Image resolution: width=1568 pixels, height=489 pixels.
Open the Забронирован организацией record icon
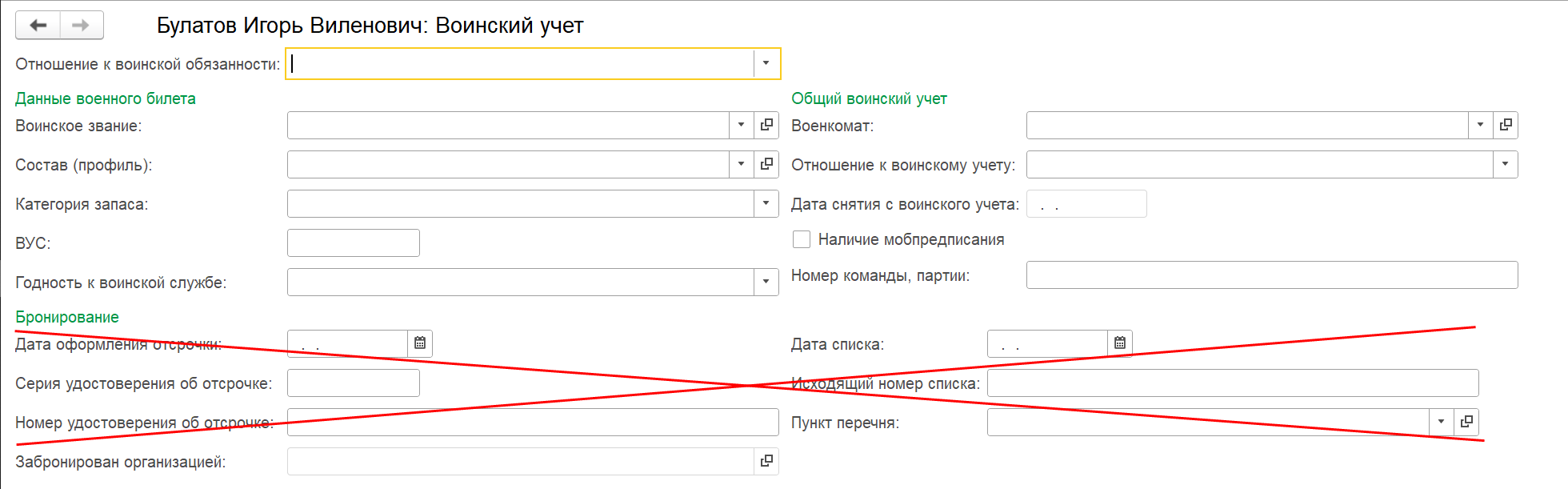click(766, 461)
